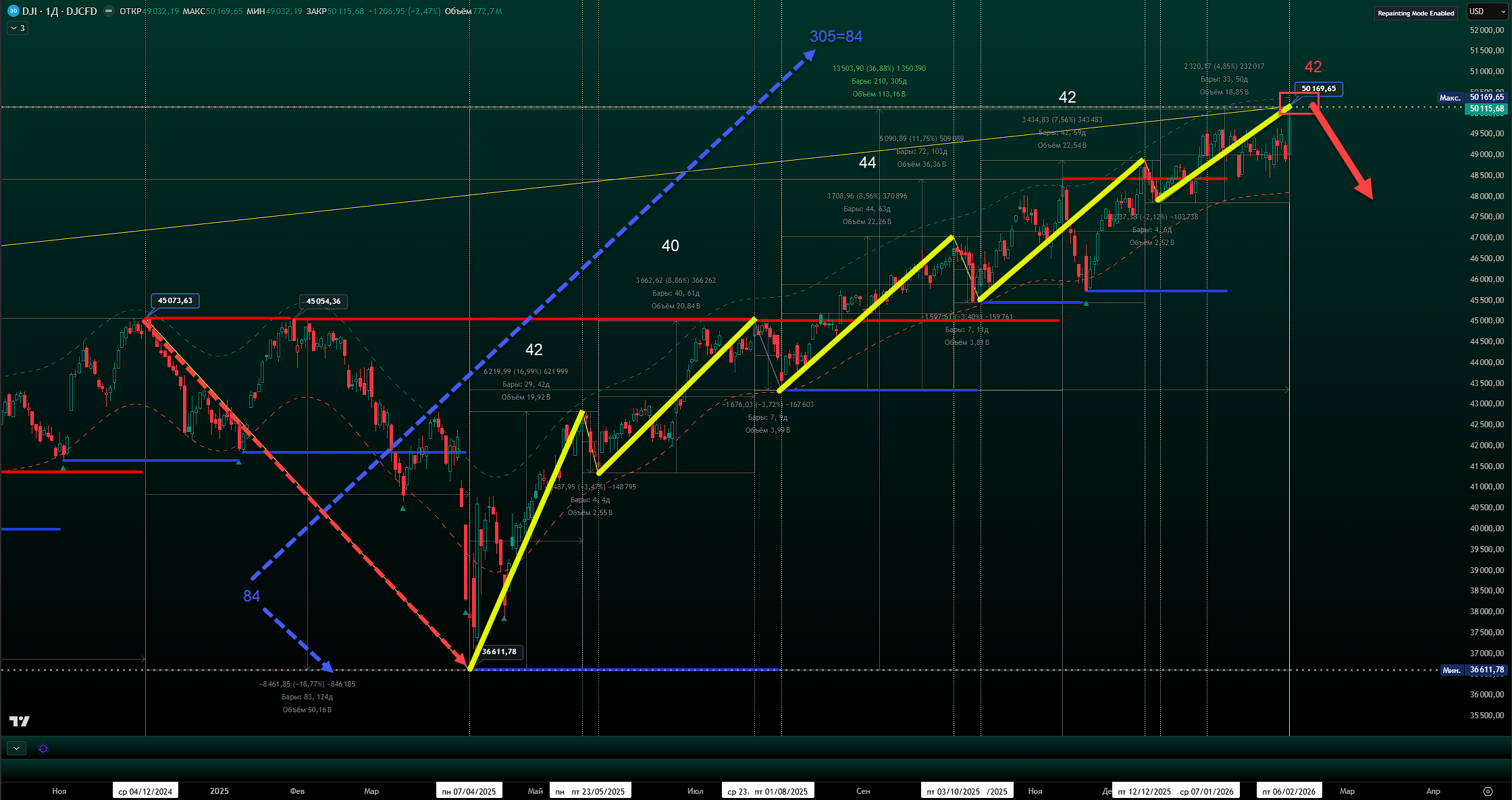Collapse the indicator legend showing 3
Screen dimensions: 1512x800
tap(18, 28)
